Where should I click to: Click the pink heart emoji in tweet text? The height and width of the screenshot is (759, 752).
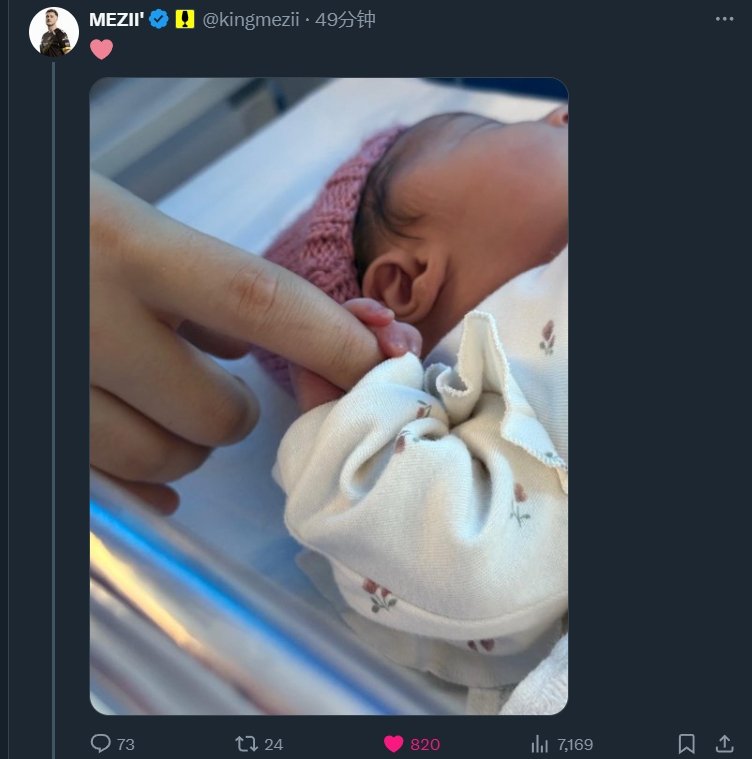pyautogui.click(x=102, y=49)
